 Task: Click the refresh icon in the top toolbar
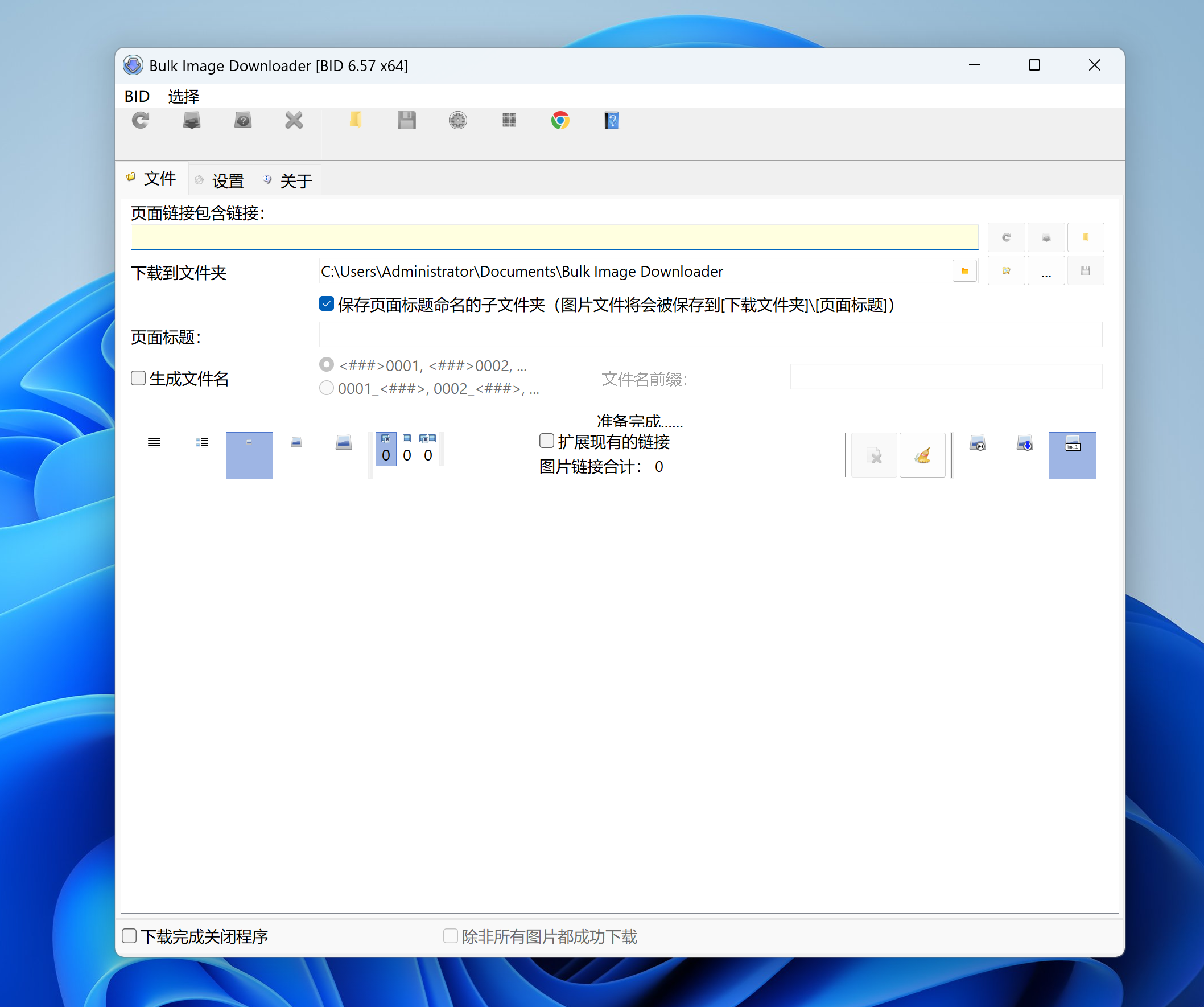click(x=141, y=121)
